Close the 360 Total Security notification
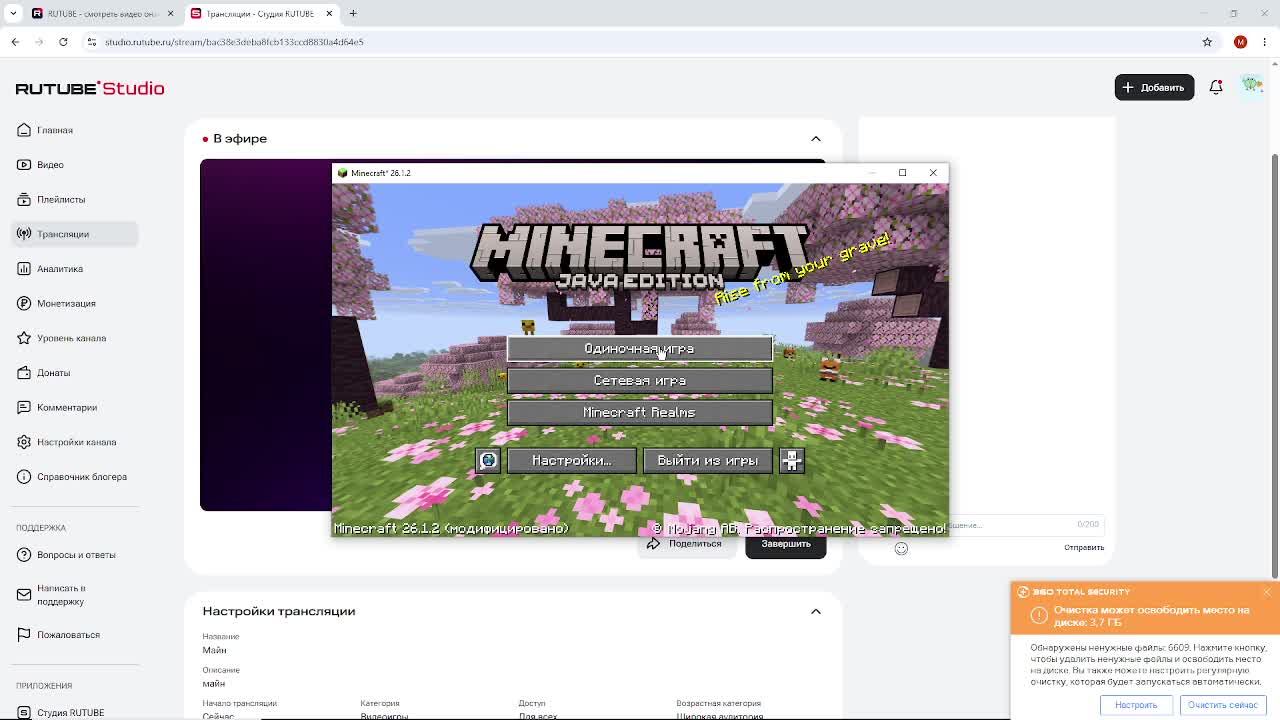This screenshot has height=720, width=1280. pyautogui.click(x=1267, y=592)
